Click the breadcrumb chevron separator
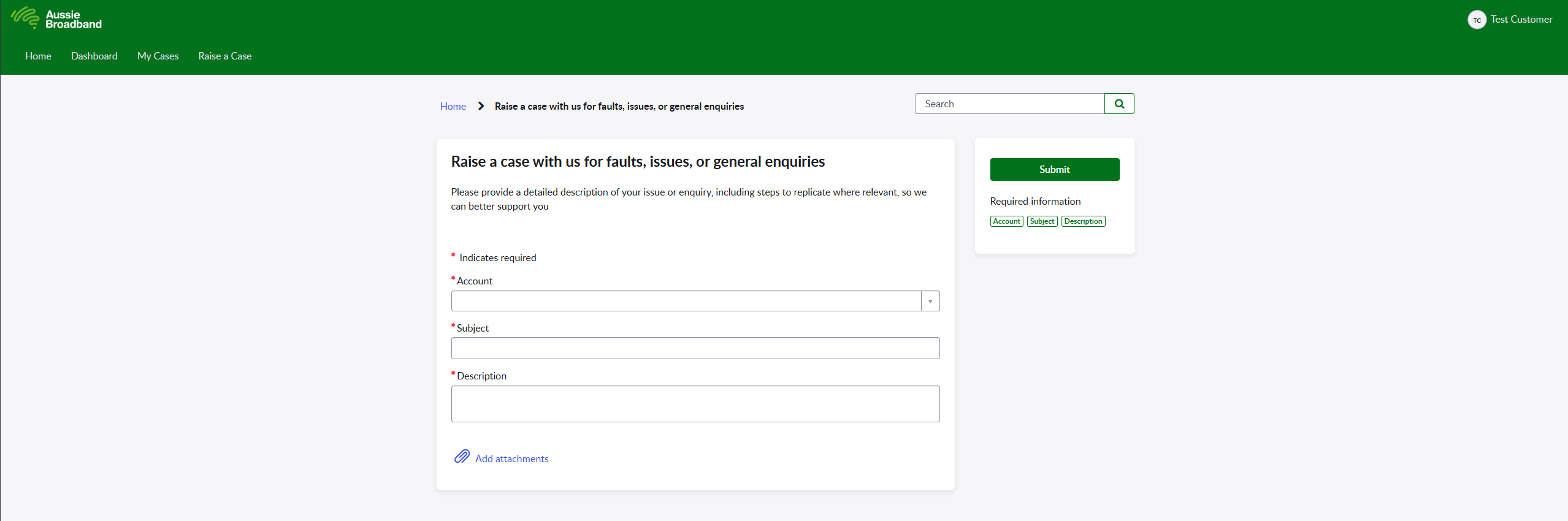This screenshot has height=521, width=1568. point(481,106)
